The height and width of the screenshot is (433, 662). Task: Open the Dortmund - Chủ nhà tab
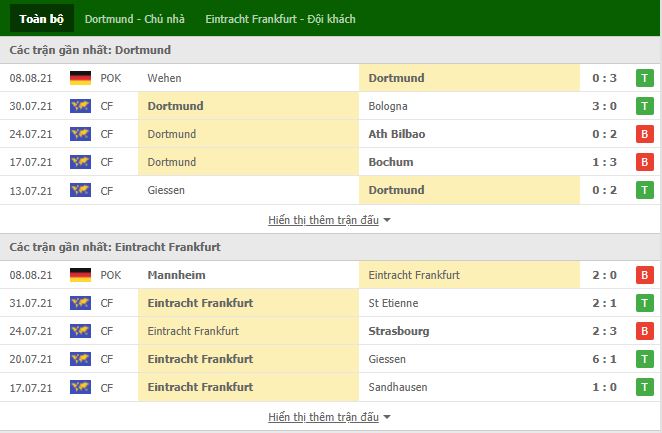tap(135, 19)
